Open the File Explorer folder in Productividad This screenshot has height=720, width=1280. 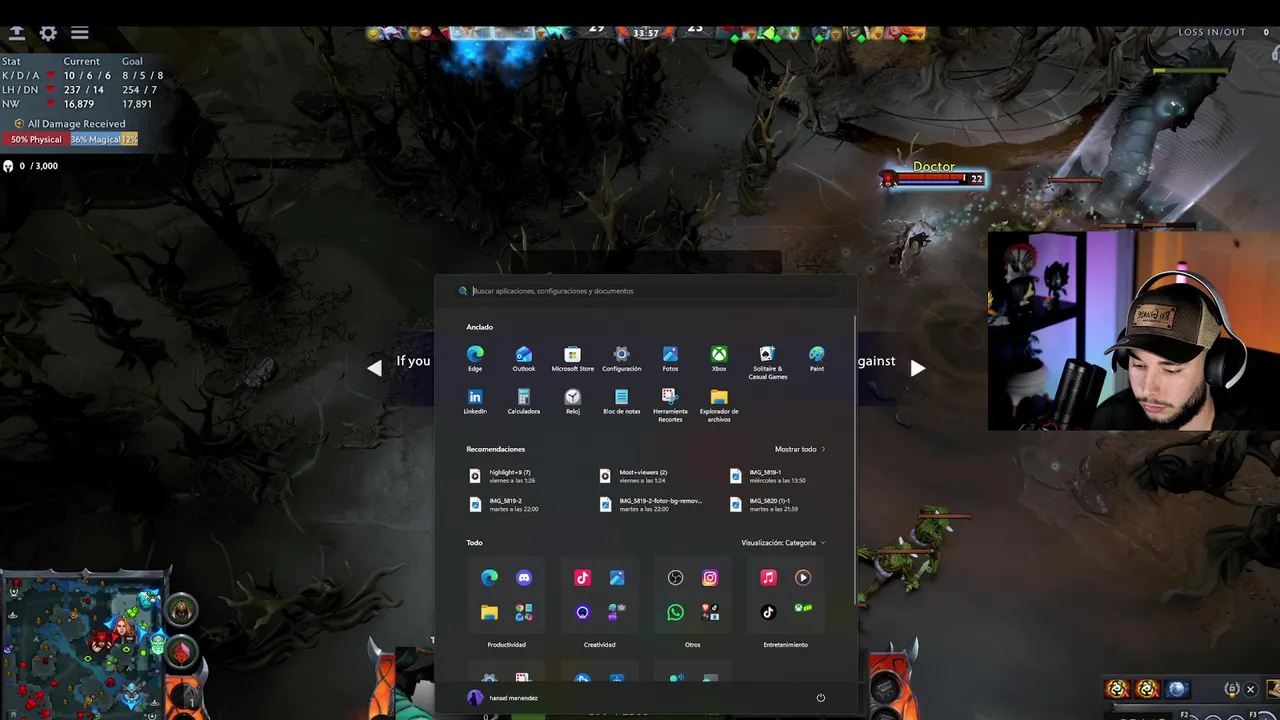point(489,612)
